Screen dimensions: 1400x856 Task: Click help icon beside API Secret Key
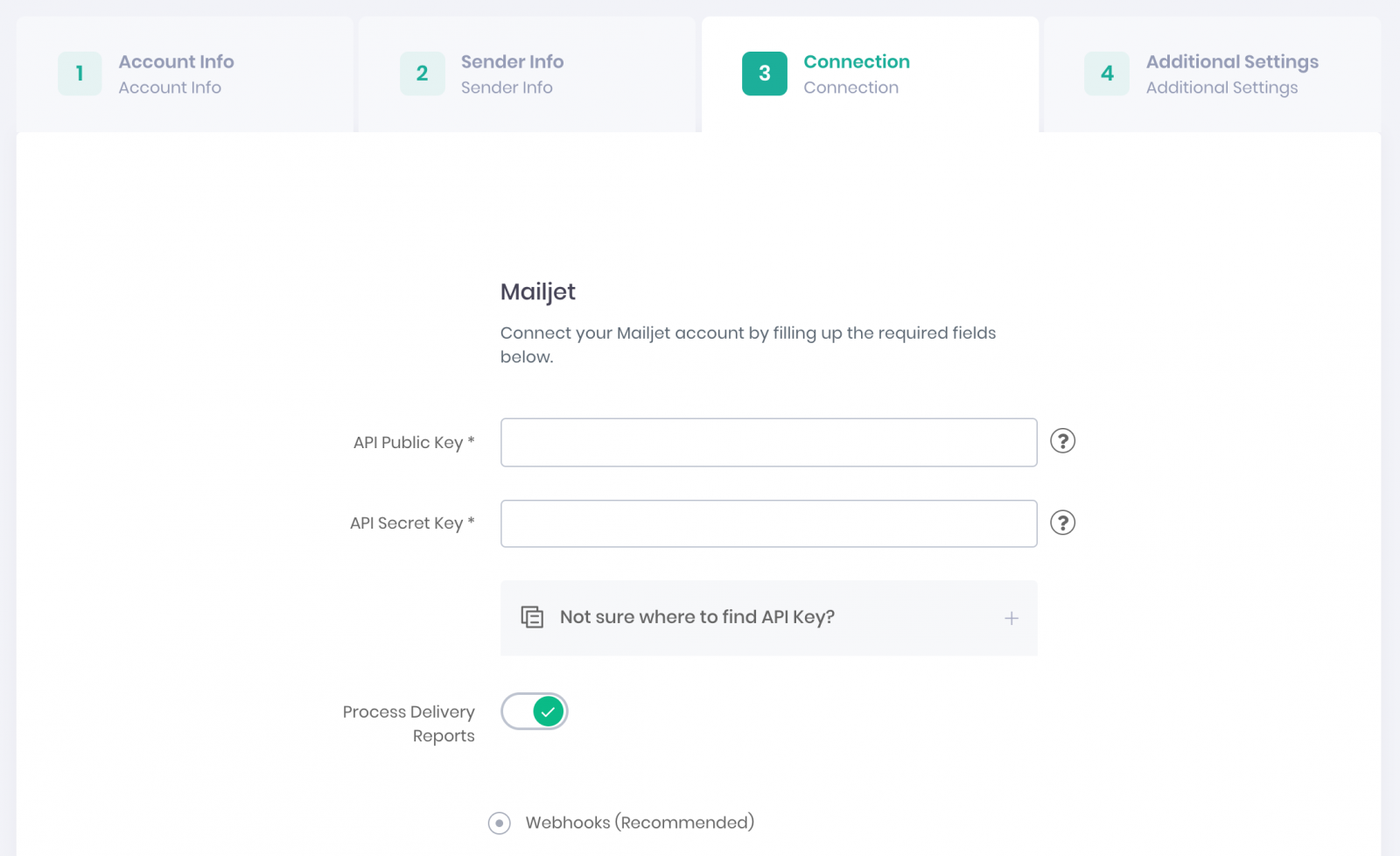[1062, 523]
